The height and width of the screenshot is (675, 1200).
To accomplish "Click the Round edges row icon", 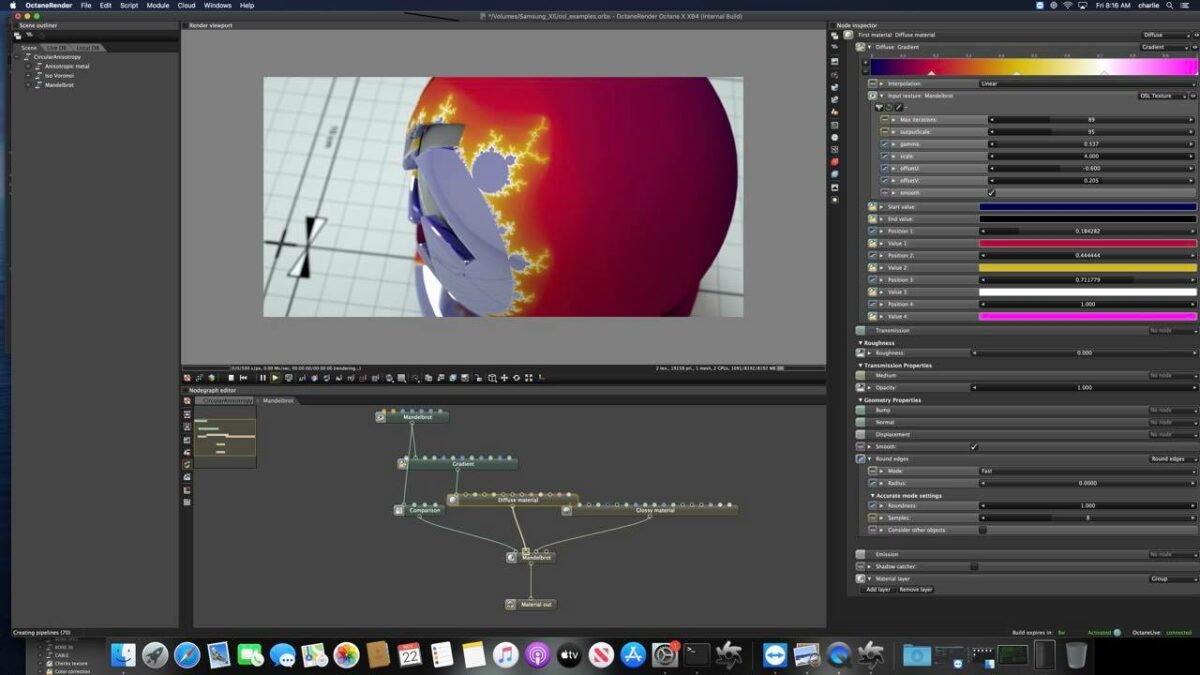I will point(860,459).
